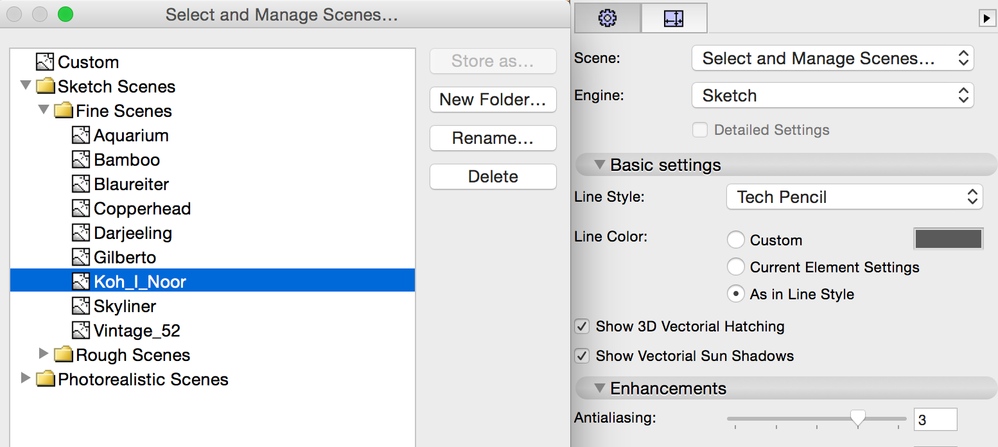Open the Line Style dropdown
998x447 pixels.
tap(854, 197)
